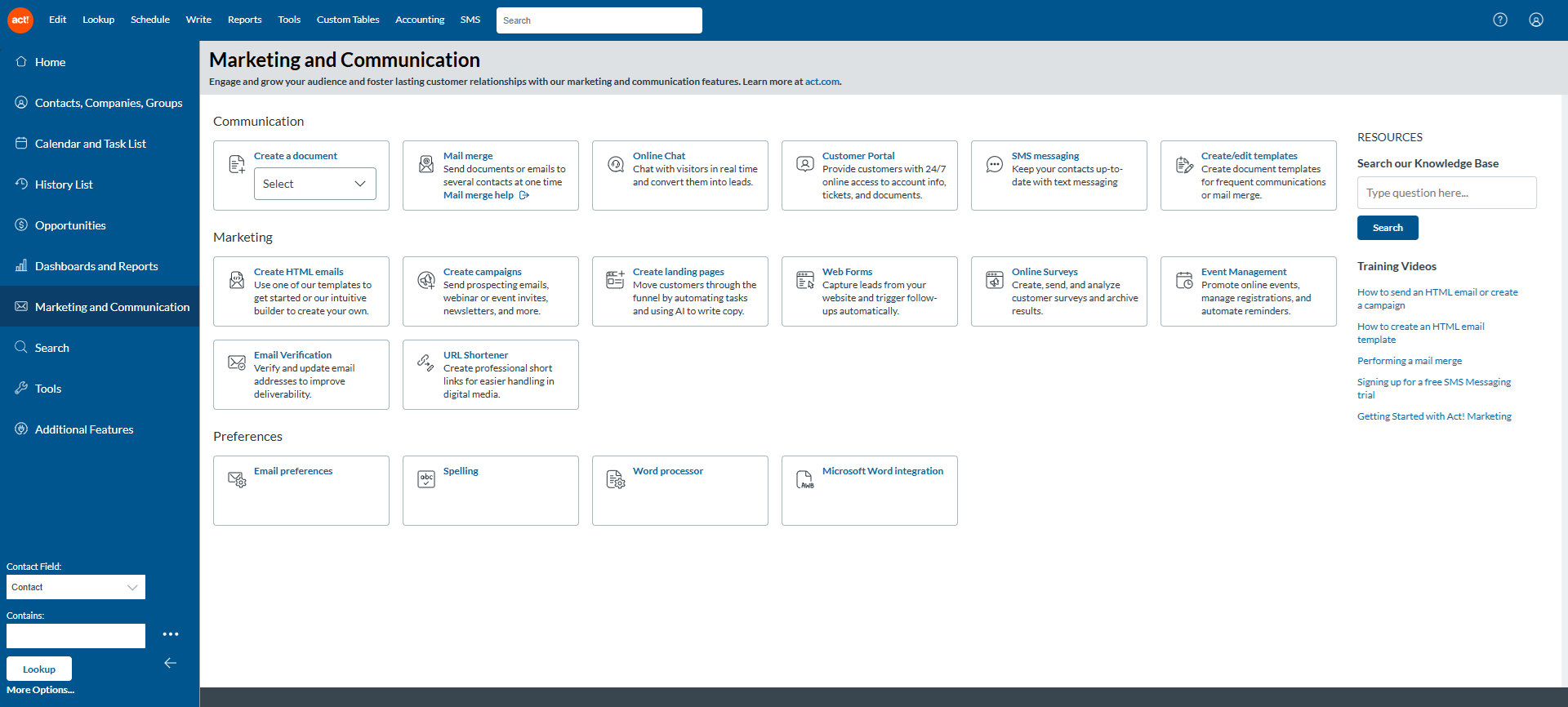Click the Email preferences card icon
Image resolution: width=1568 pixels, height=707 pixels.
tap(237, 479)
